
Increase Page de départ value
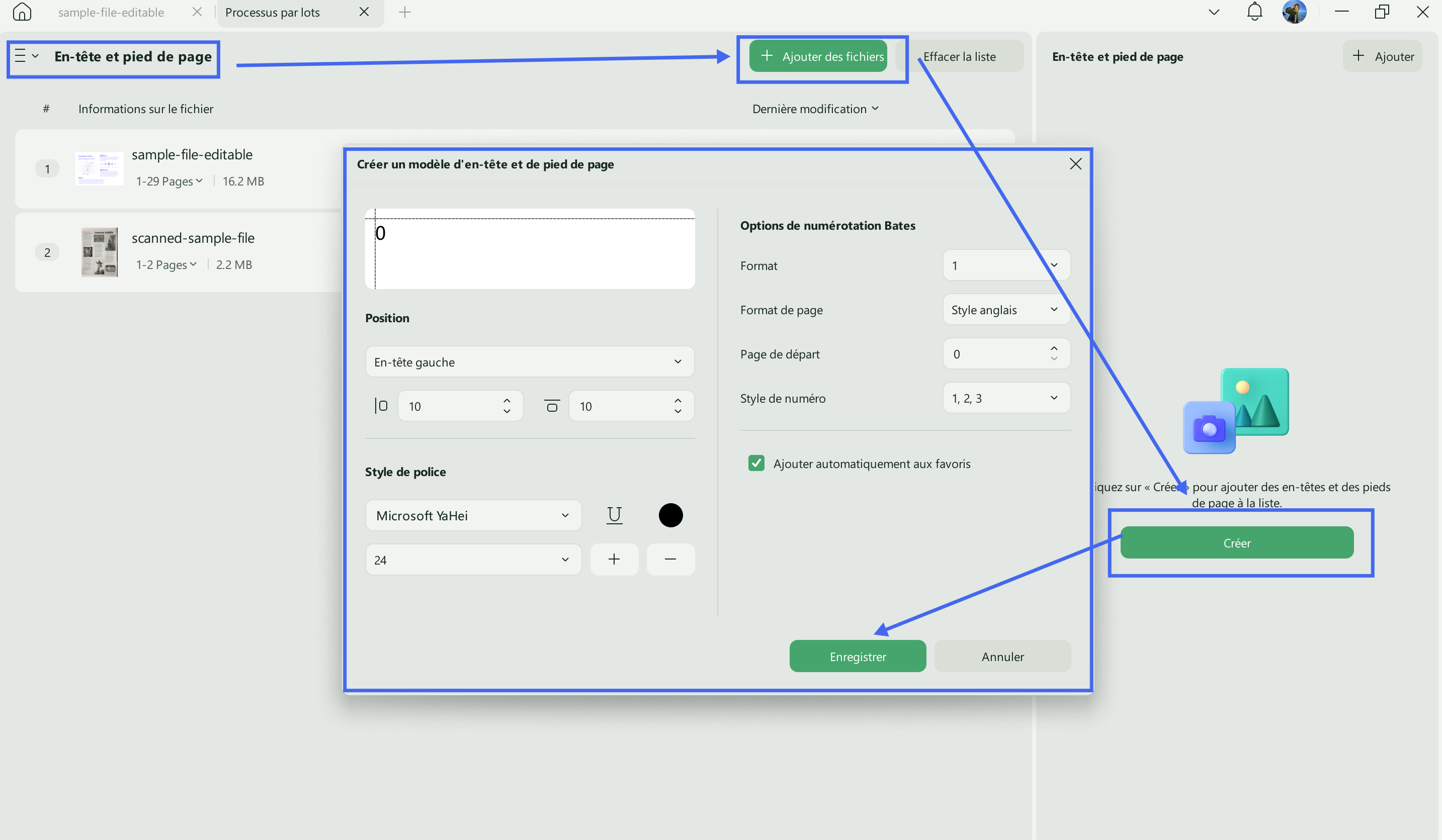[1054, 348]
